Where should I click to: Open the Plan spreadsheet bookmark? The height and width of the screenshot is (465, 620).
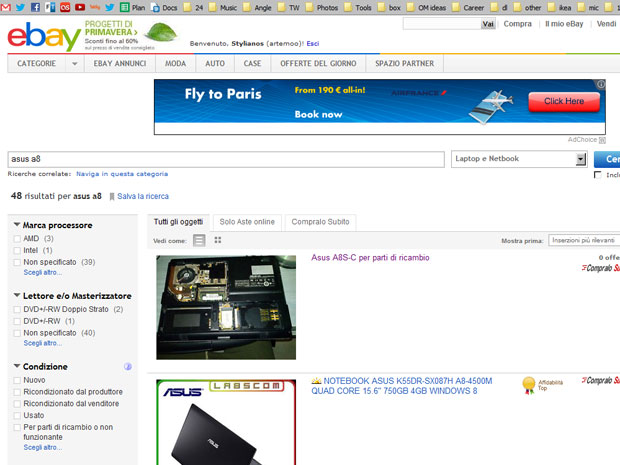pyautogui.click(x=132, y=8)
